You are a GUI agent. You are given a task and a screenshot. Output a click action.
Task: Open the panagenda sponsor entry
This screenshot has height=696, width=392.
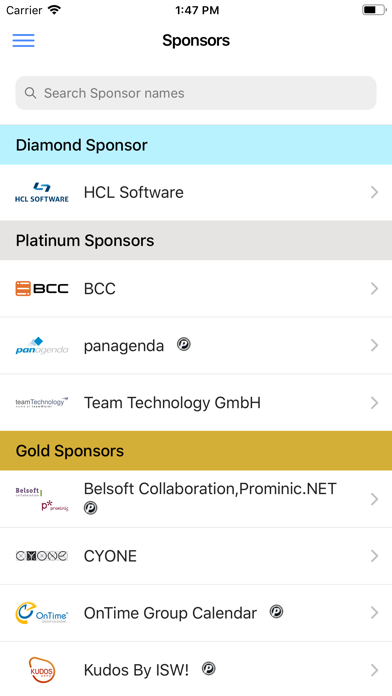196,345
